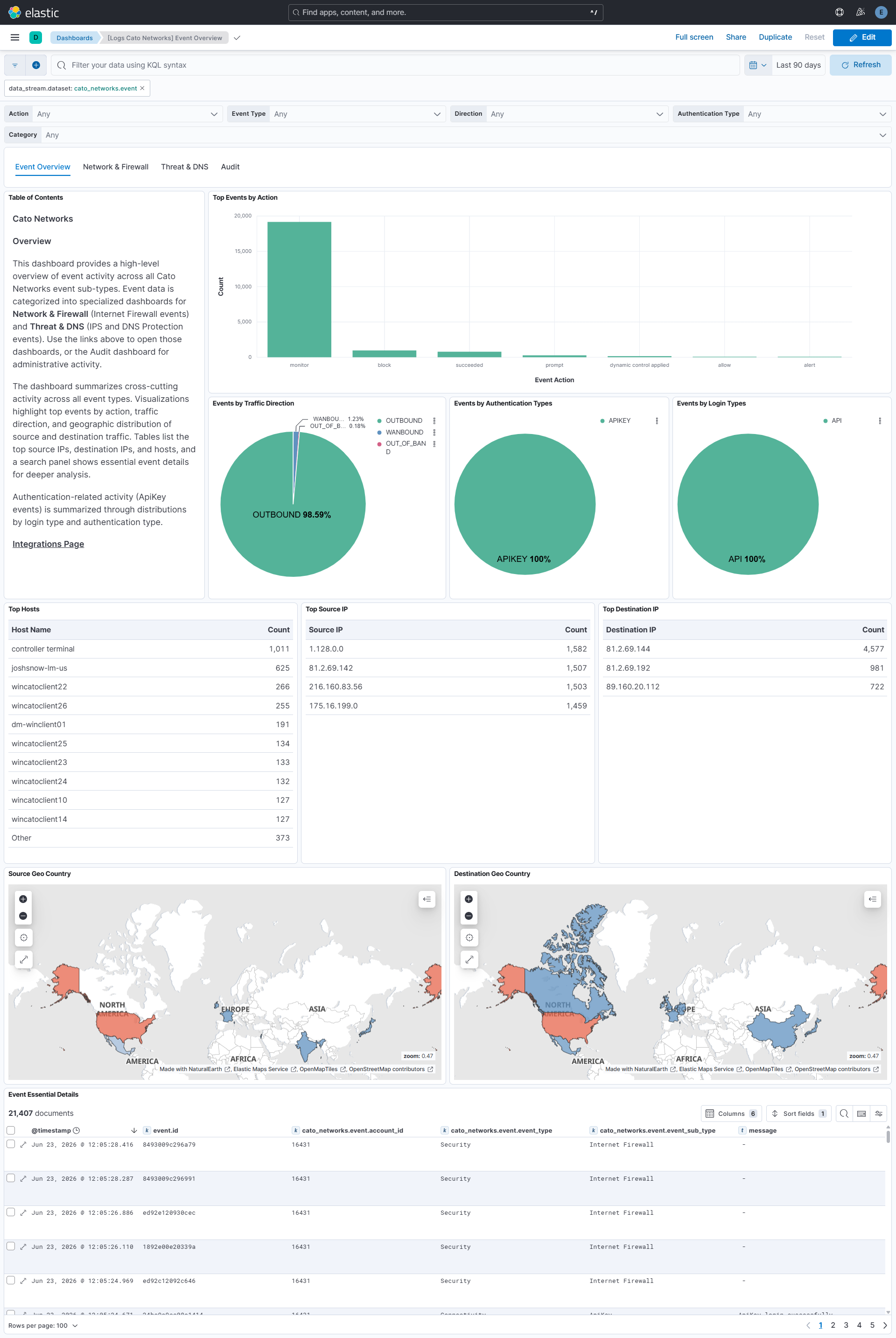
Task: Zoom in on Destination Geo Country map
Action: [469, 899]
